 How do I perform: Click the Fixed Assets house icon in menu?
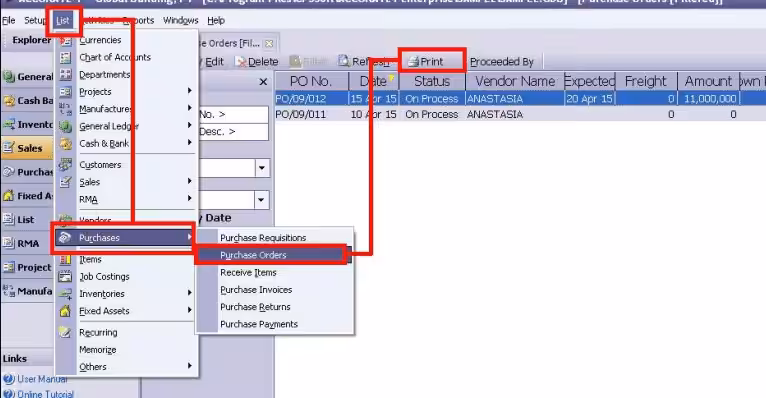[x=65, y=311]
